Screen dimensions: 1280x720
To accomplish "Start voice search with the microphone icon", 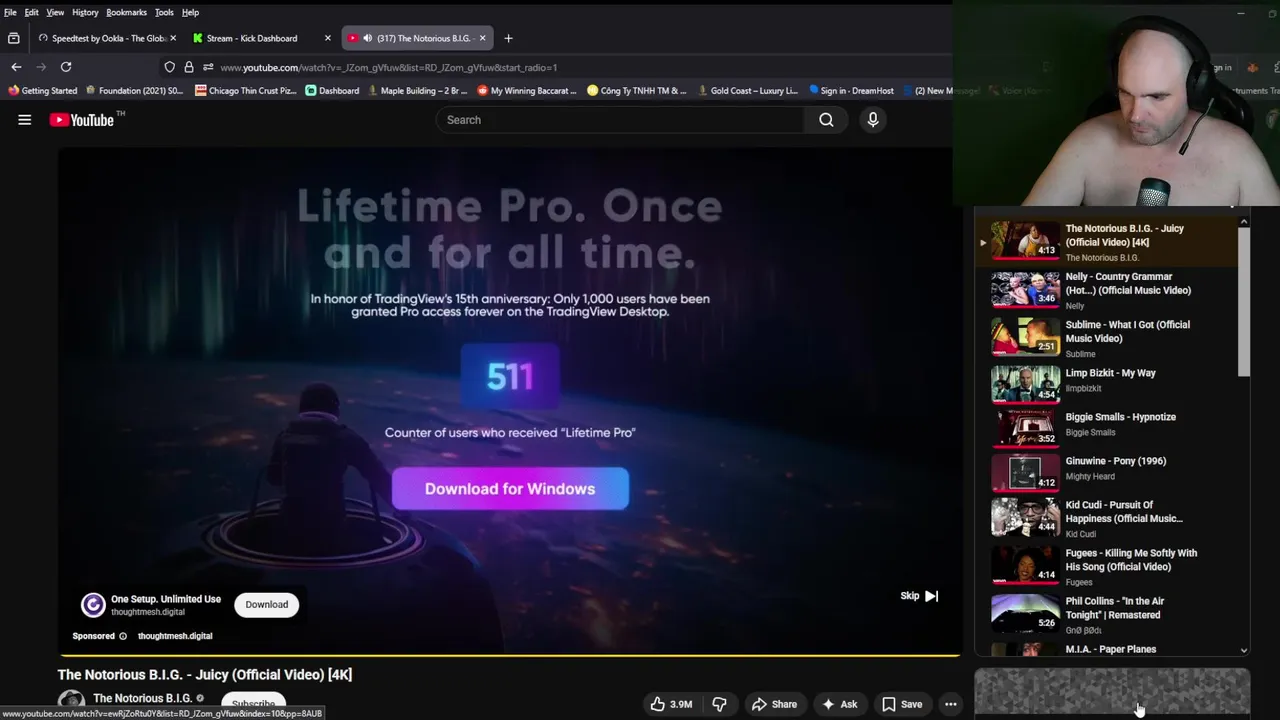I will [873, 120].
